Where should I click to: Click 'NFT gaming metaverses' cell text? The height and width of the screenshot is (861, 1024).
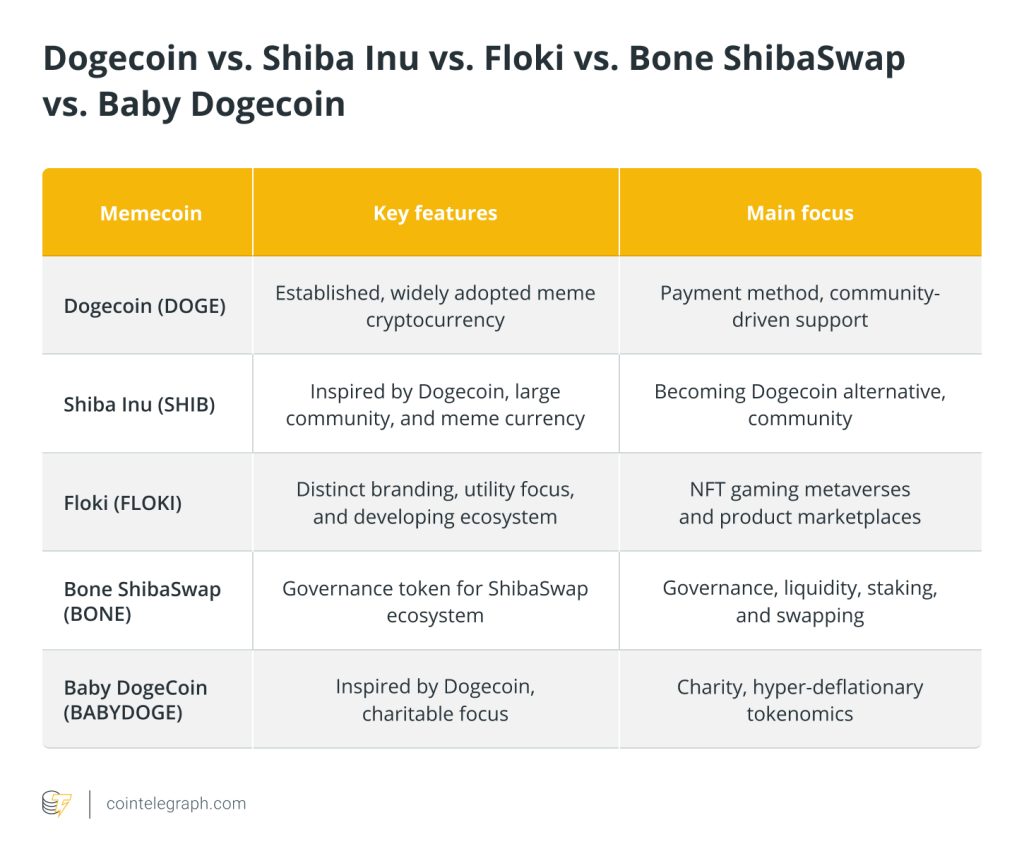(800, 490)
